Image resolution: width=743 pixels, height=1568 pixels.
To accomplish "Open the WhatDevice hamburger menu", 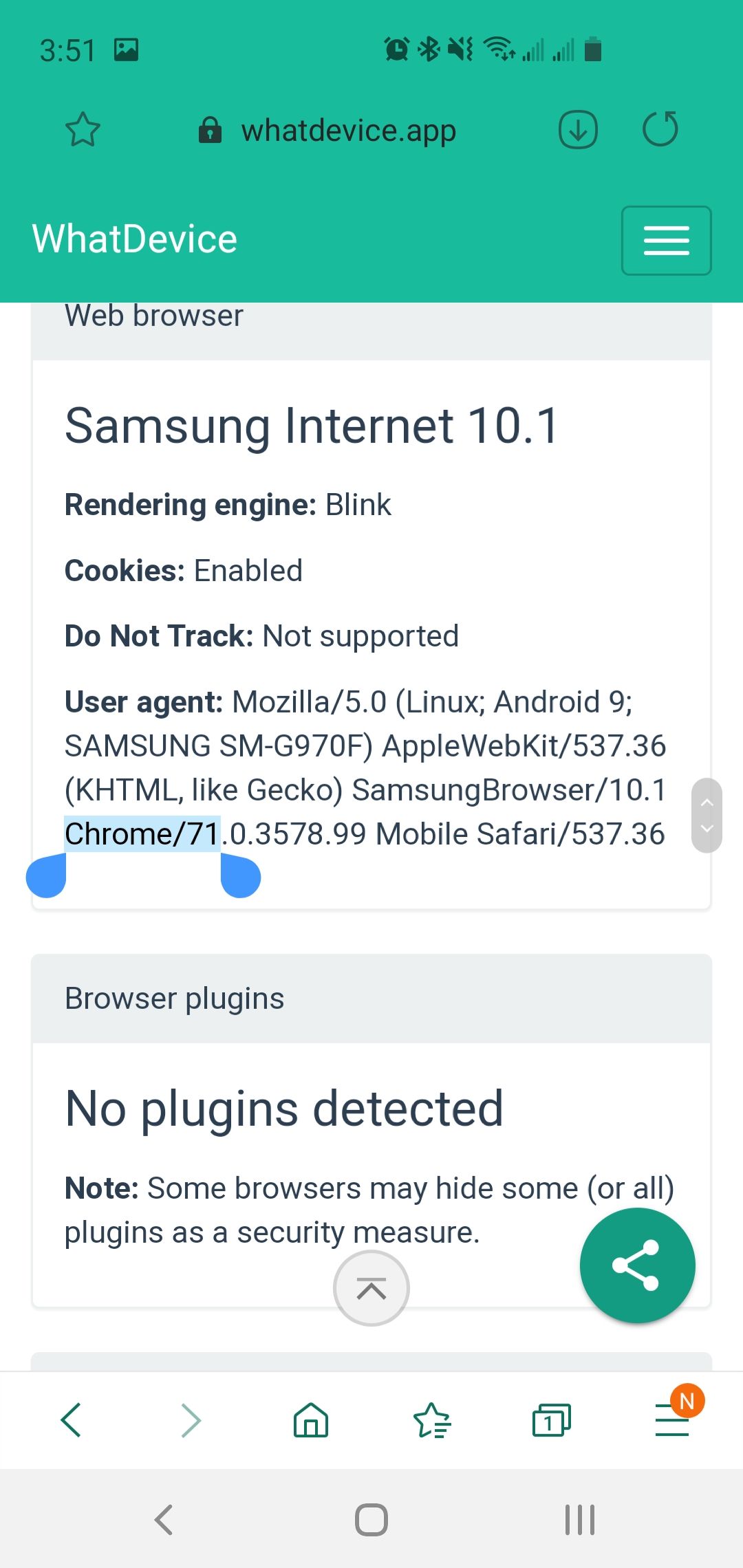I will click(x=665, y=241).
